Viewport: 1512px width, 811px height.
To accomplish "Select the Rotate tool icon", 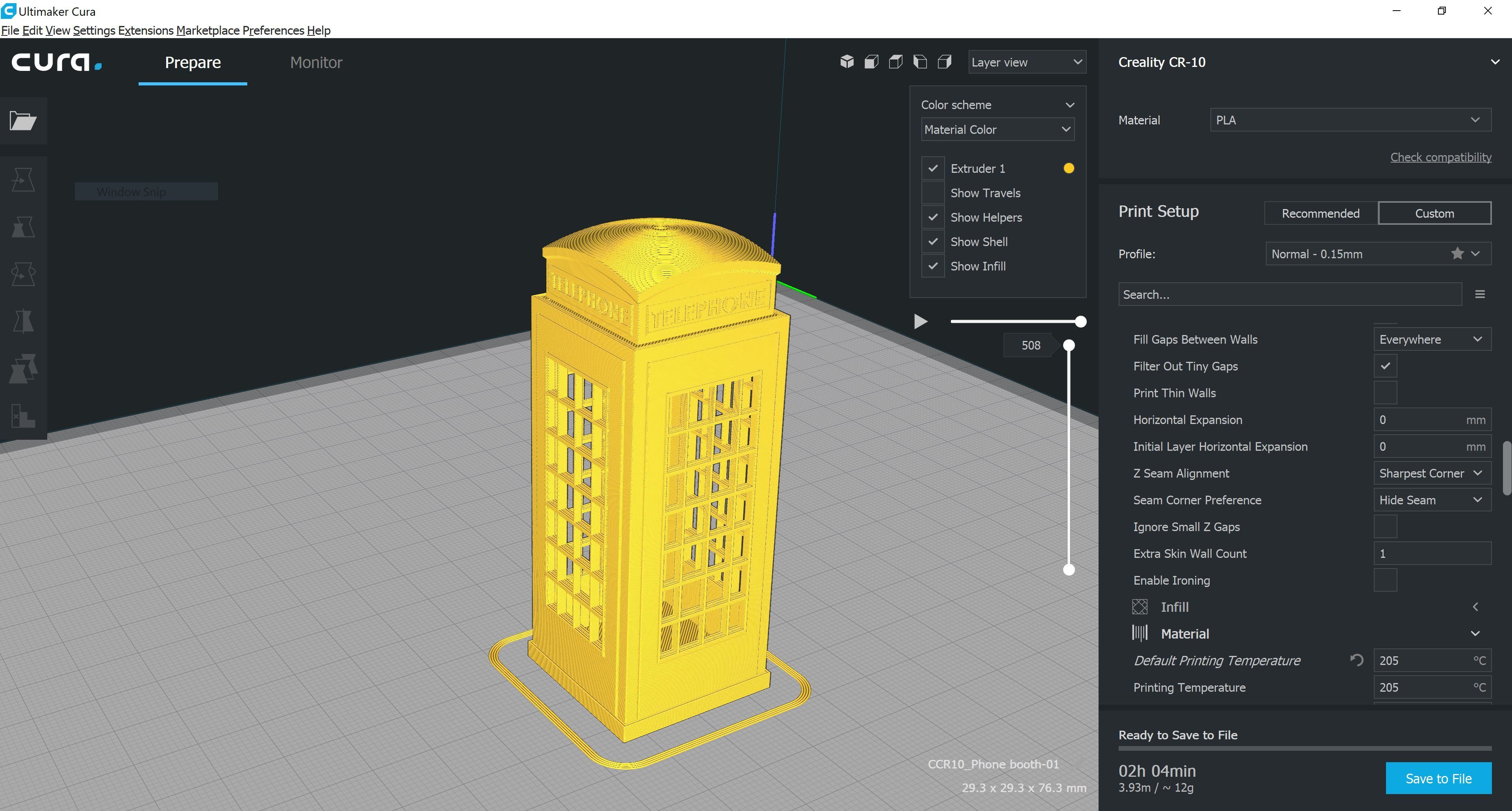I will (23, 274).
